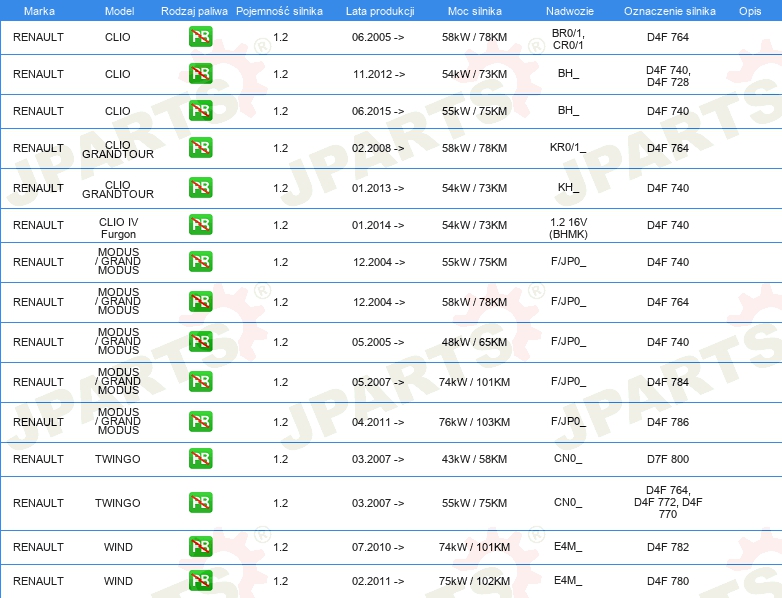This screenshot has height=598, width=782.
Task: Click the fuel icon in the Twingo 43kW row
Action: [x=200, y=459]
